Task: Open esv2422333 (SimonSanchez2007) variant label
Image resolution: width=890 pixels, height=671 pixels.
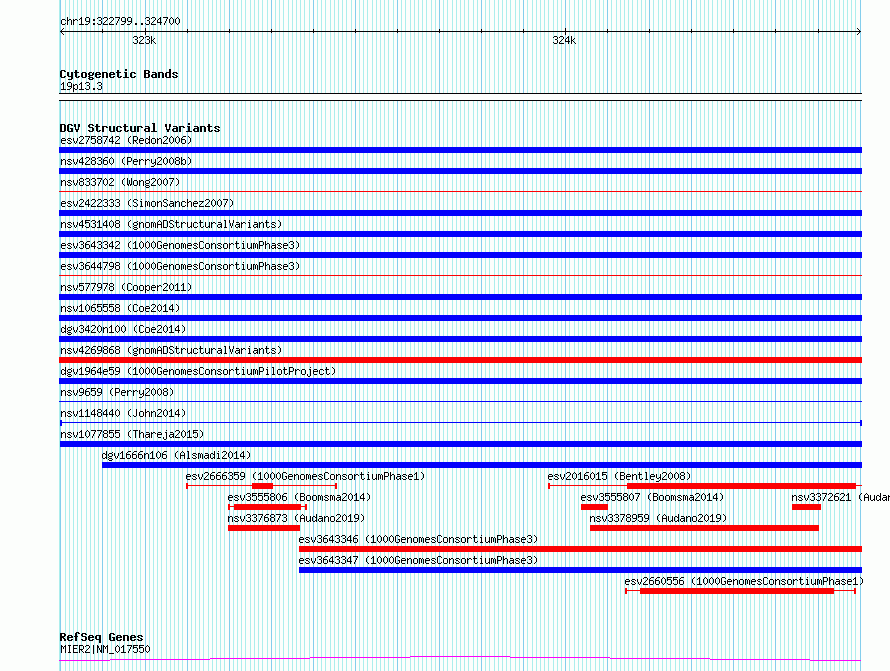Action: pyautogui.click(x=147, y=203)
